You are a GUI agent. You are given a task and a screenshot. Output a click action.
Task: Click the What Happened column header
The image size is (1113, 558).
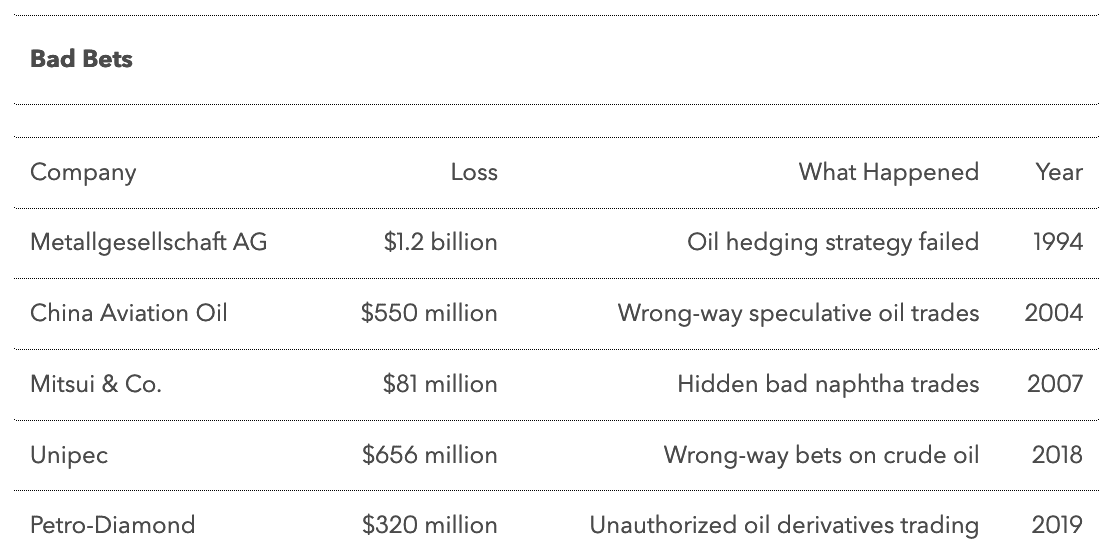tap(888, 172)
